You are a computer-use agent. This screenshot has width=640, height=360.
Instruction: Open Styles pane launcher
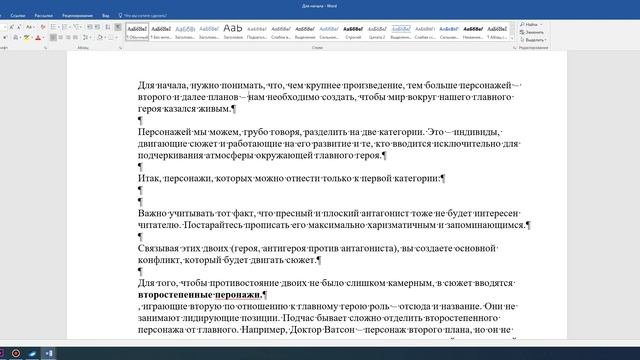pyautogui.click(x=514, y=48)
